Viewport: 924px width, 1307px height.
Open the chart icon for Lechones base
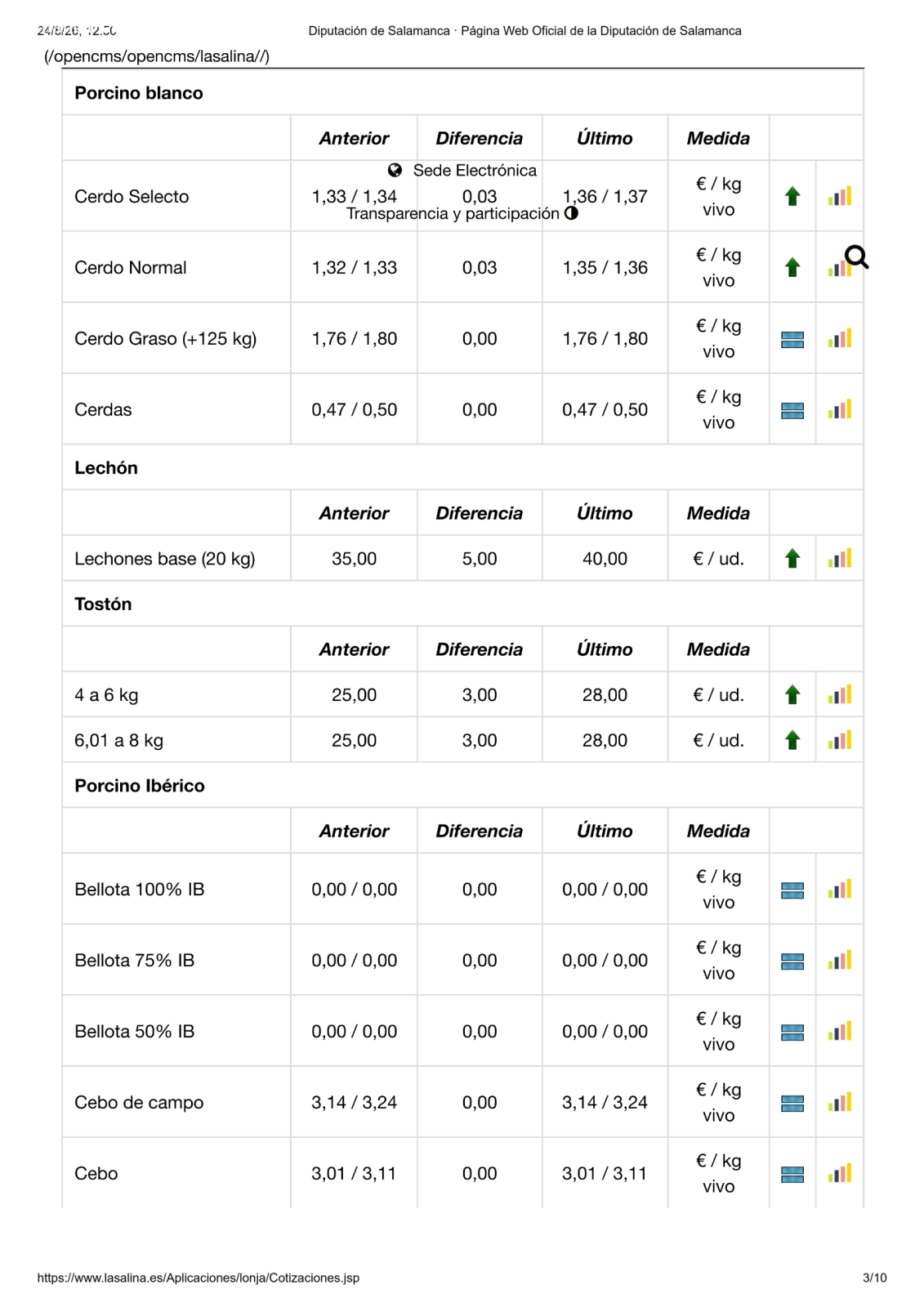[839, 559]
